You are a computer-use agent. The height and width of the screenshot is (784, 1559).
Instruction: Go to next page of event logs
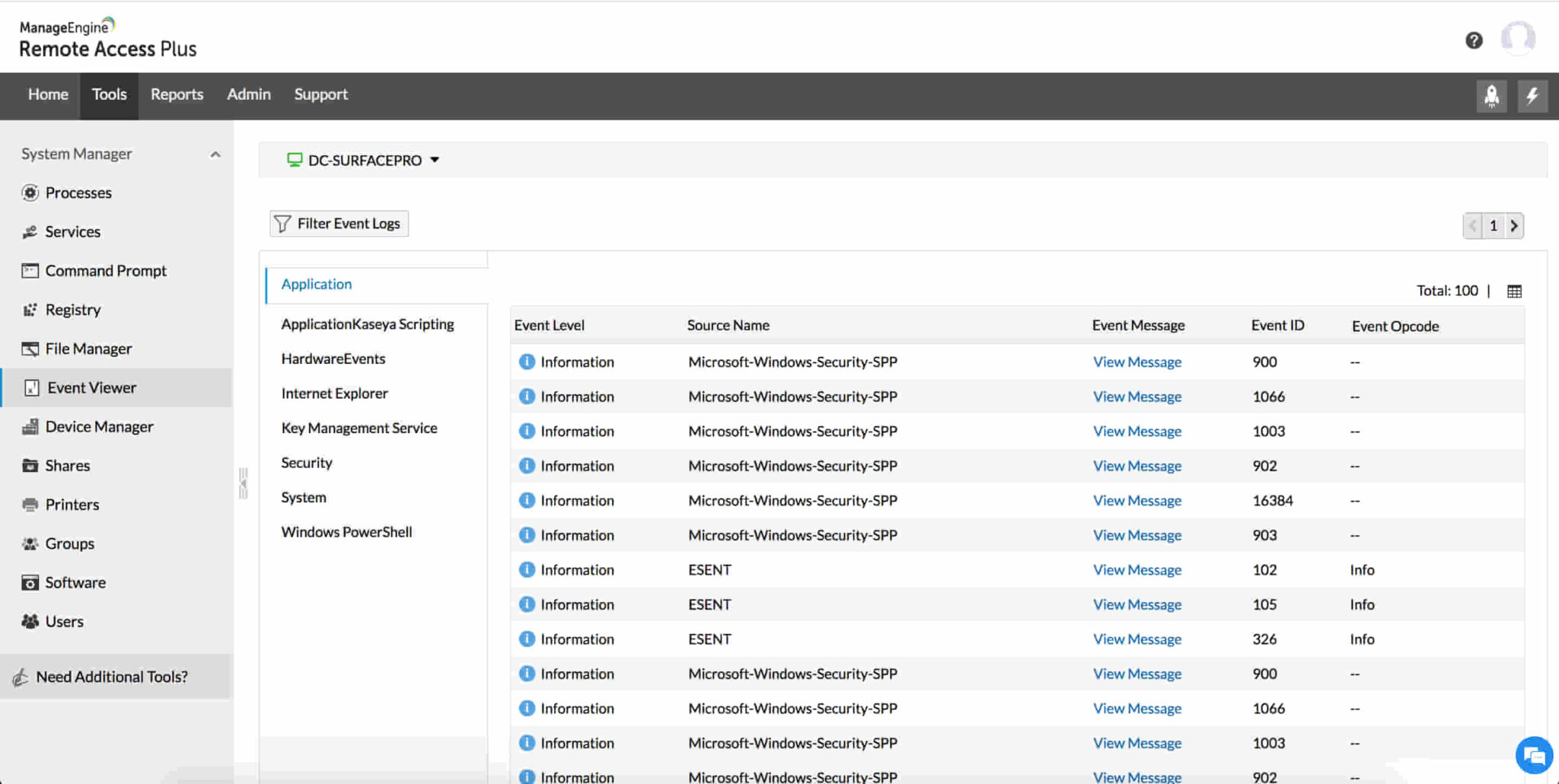(x=1513, y=226)
